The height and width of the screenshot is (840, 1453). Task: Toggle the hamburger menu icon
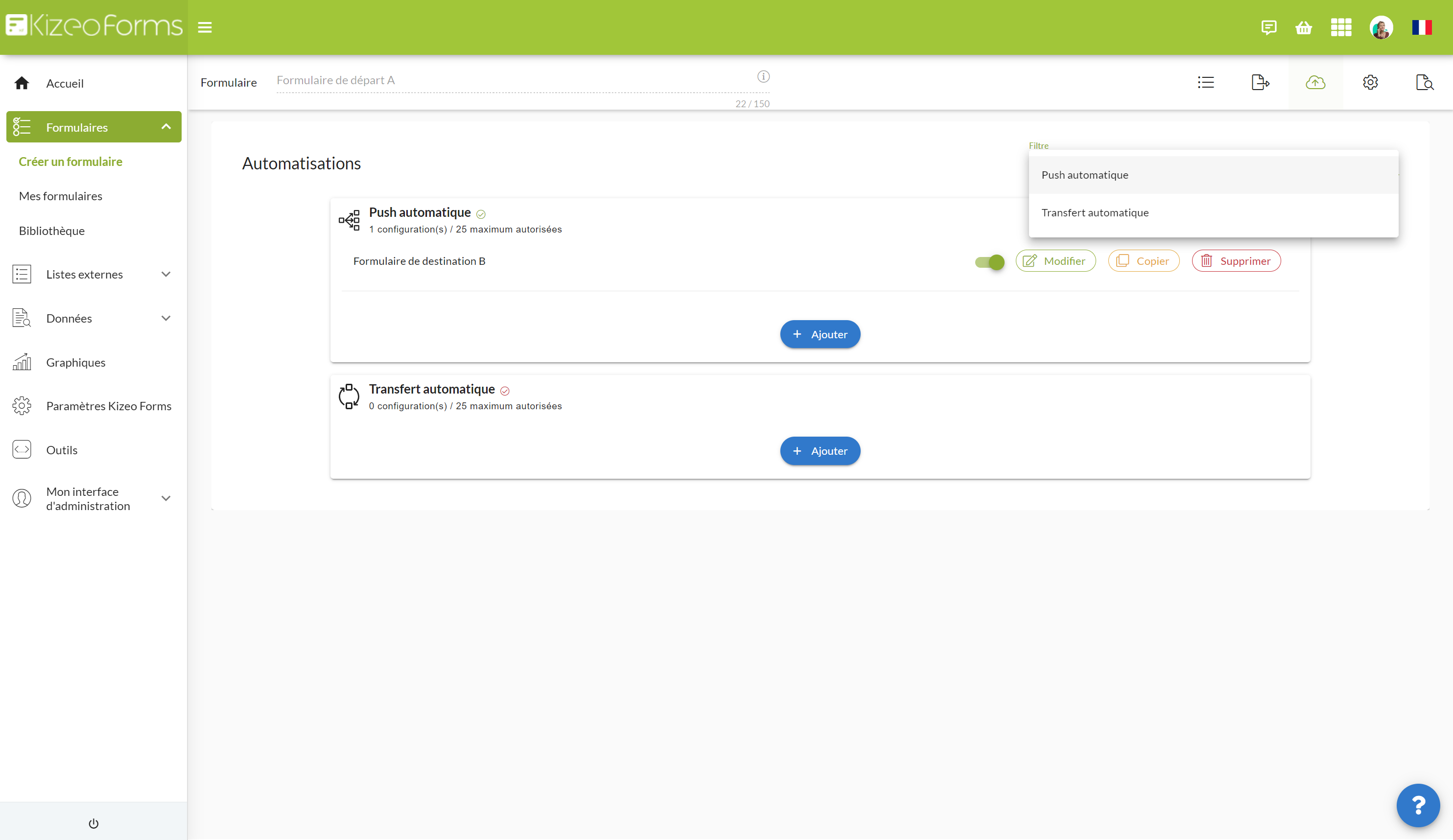pyautogui.click(x=205, y=27)
